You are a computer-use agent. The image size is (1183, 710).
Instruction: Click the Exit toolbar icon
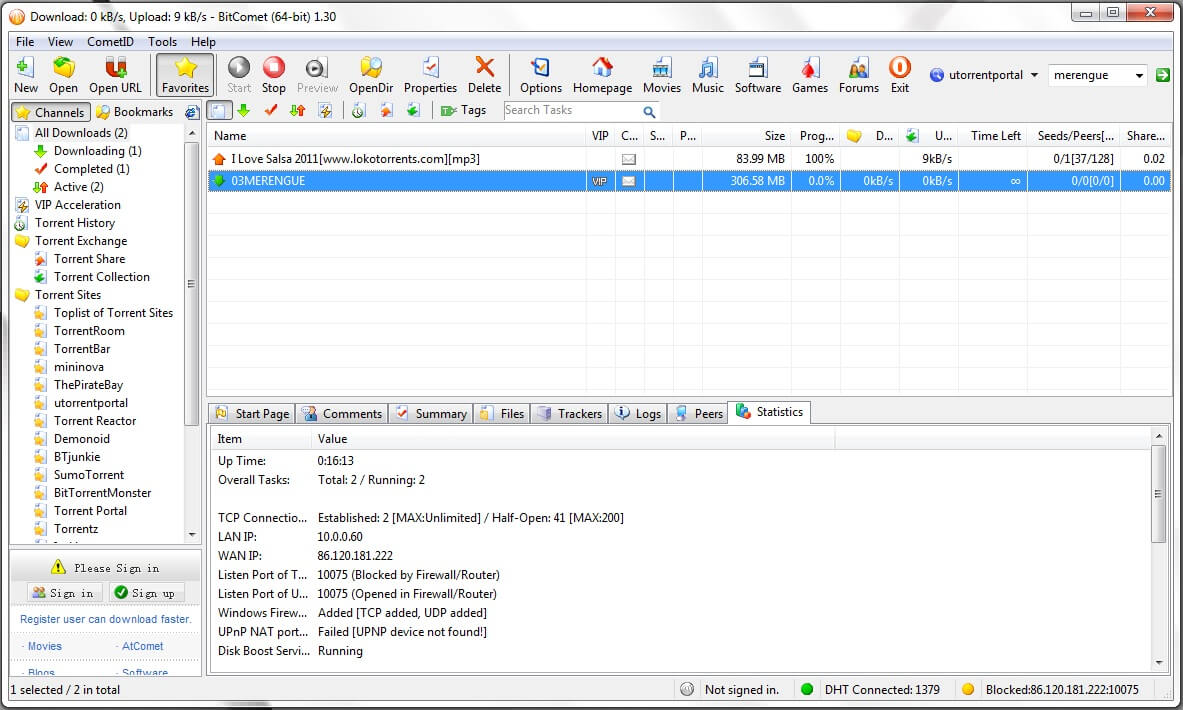coord(899,75)
